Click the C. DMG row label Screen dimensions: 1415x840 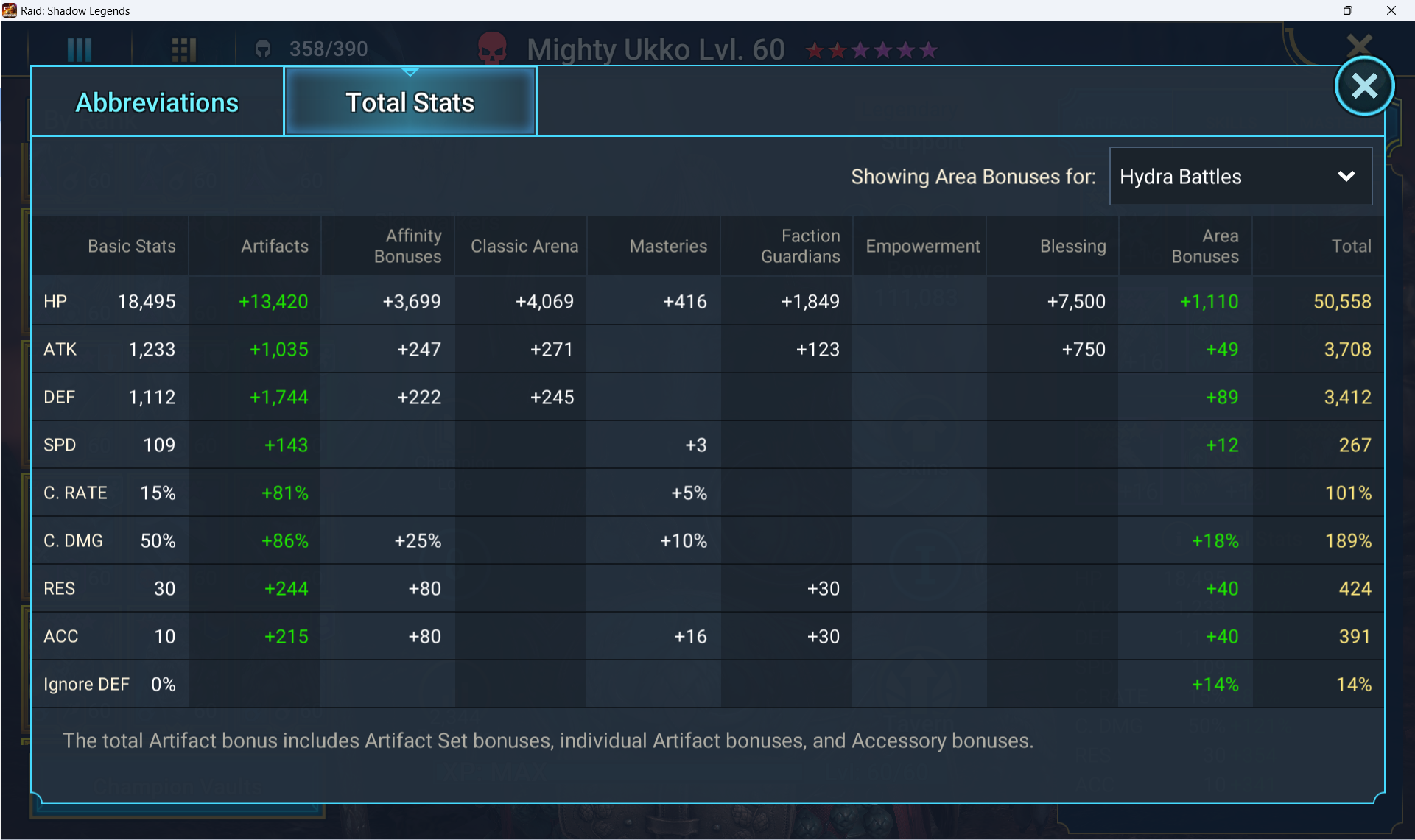(73, 540)
